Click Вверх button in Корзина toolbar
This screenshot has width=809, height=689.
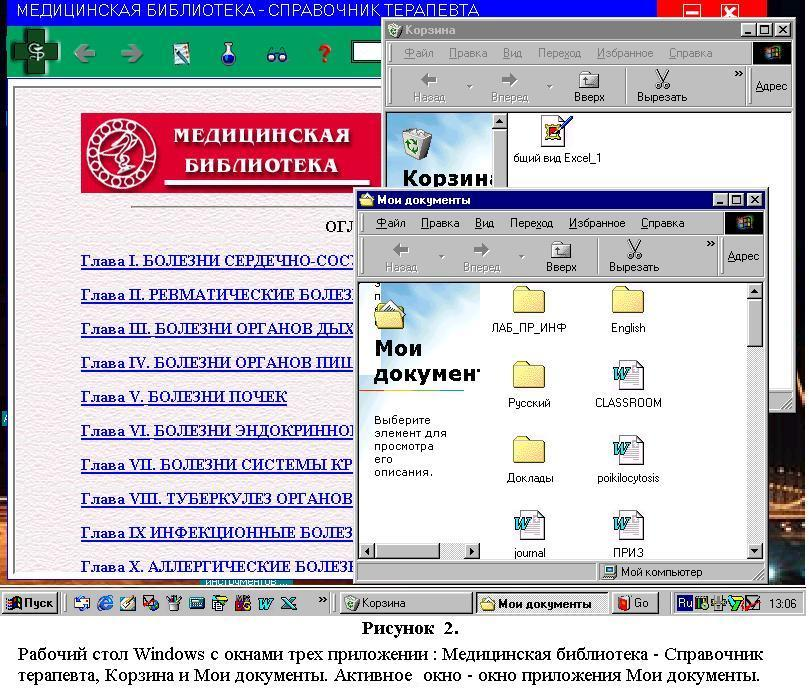589,87
